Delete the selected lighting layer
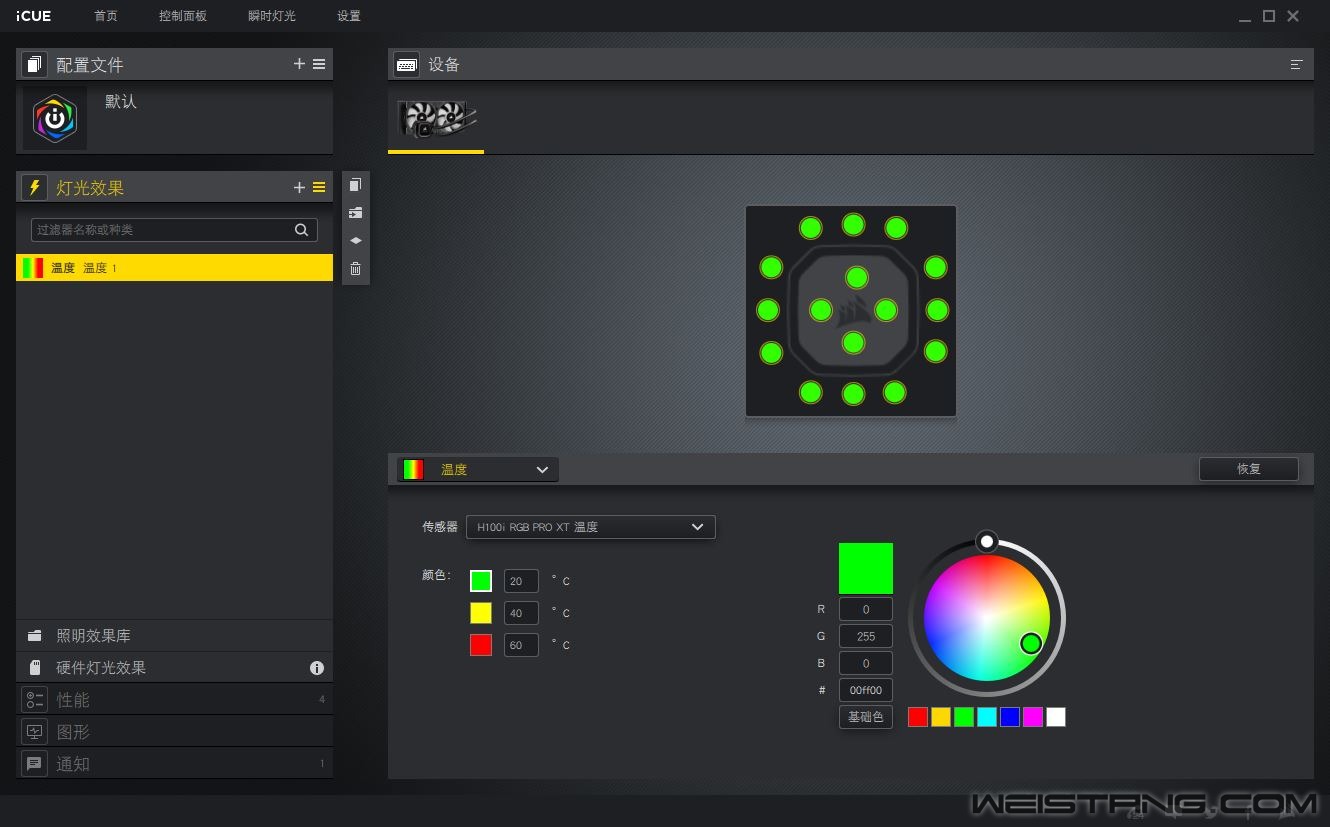The height and width of the screenshot is (827, 1330). [355, 269]
